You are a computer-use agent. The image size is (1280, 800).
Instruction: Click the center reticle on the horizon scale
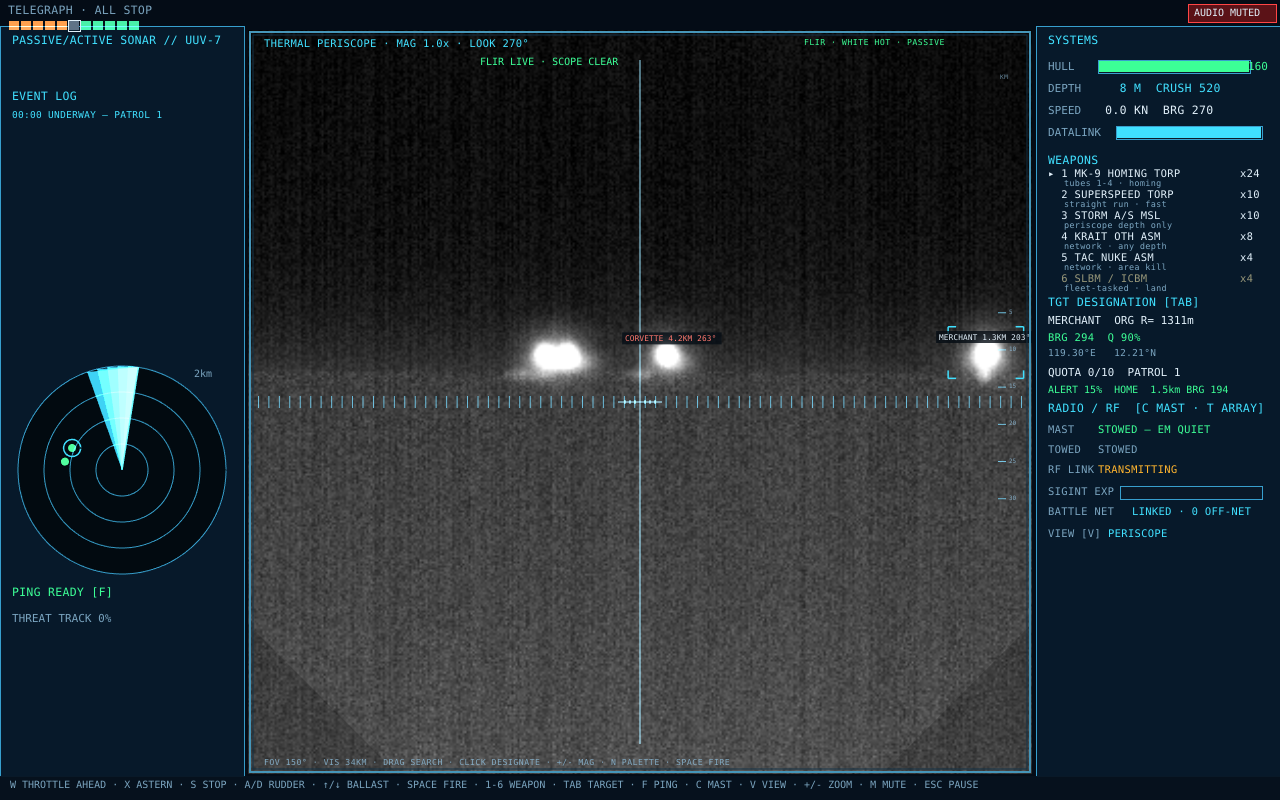(x=640, y=402)
